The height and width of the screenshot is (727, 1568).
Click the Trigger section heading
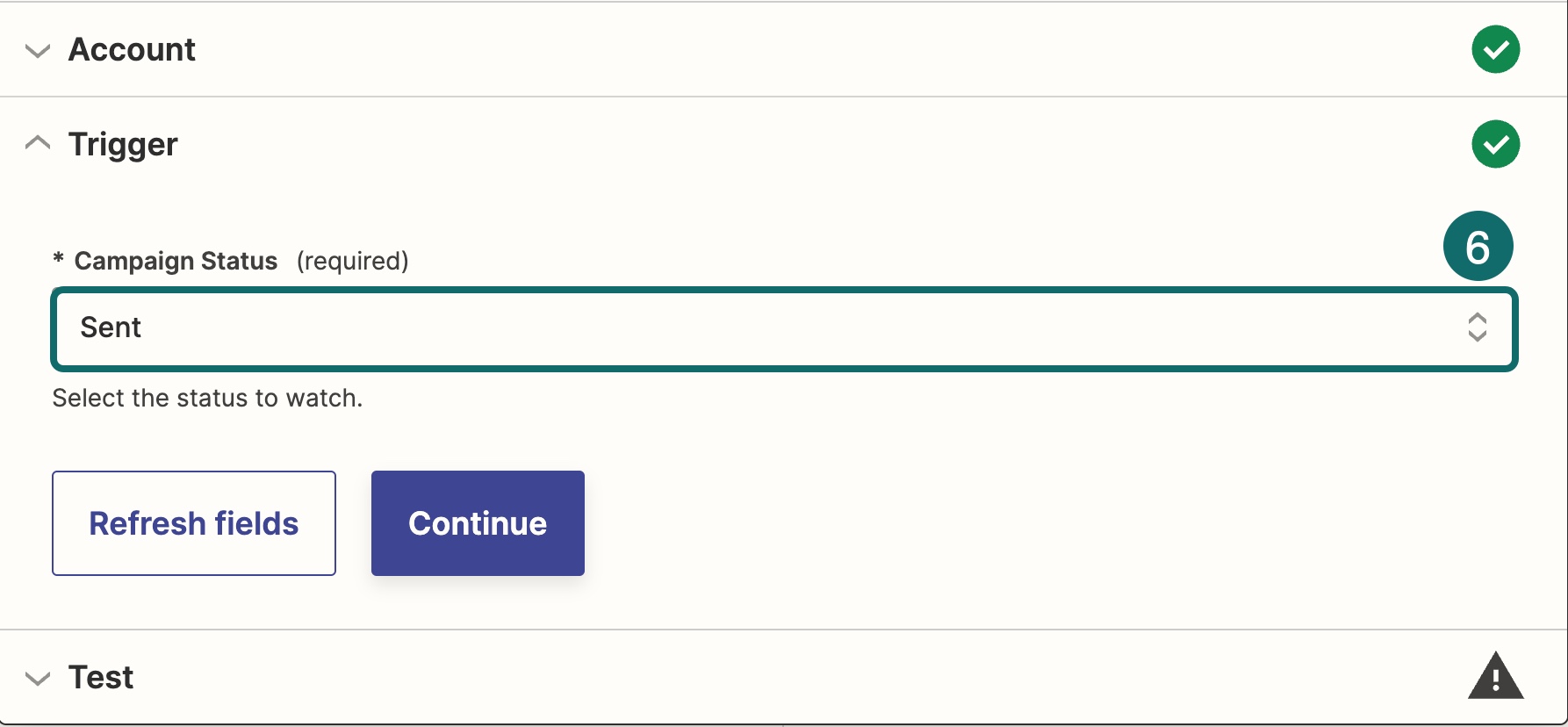point(123,144)
